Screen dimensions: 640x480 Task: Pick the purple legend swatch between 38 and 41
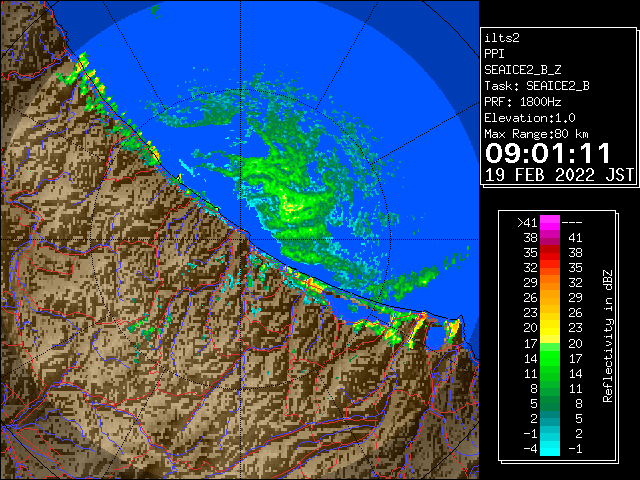(x=550, y=238)
